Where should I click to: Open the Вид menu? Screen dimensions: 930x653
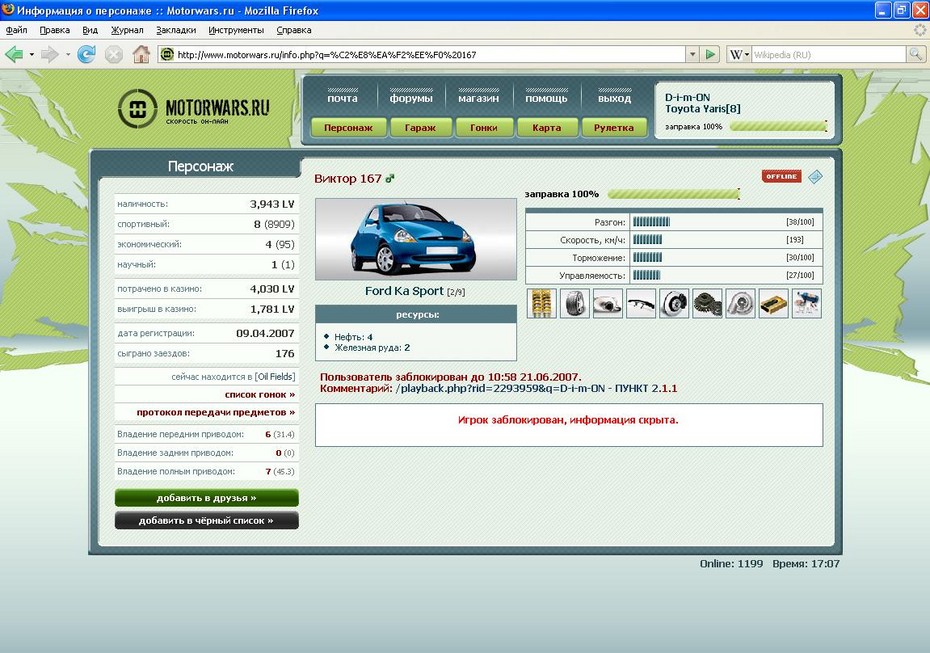[x=90, y=30]
